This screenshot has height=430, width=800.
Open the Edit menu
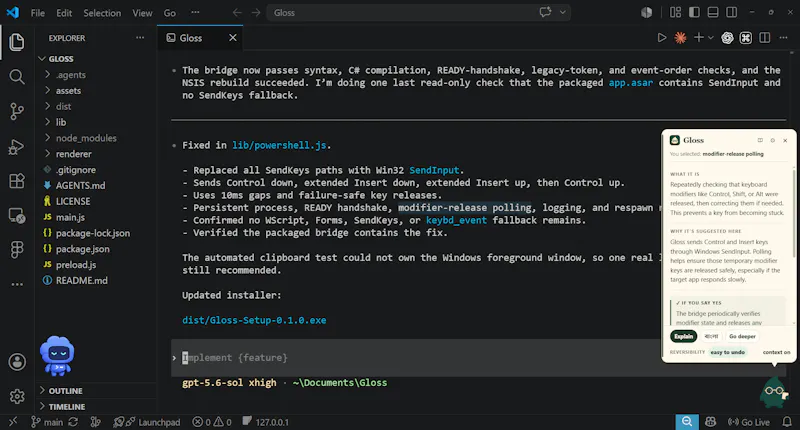64,13
